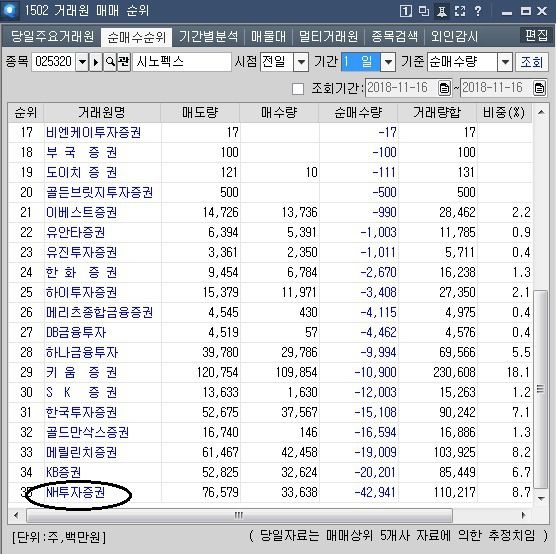
Task: Click the screen number 1 icon
Action: pyautogui.click(x=406, y=11)
